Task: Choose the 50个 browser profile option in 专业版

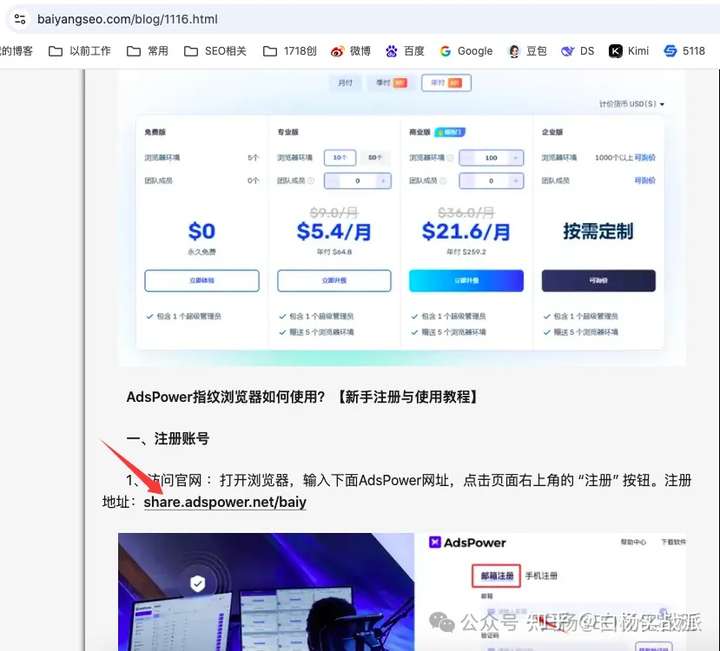Action: point(375,157)
